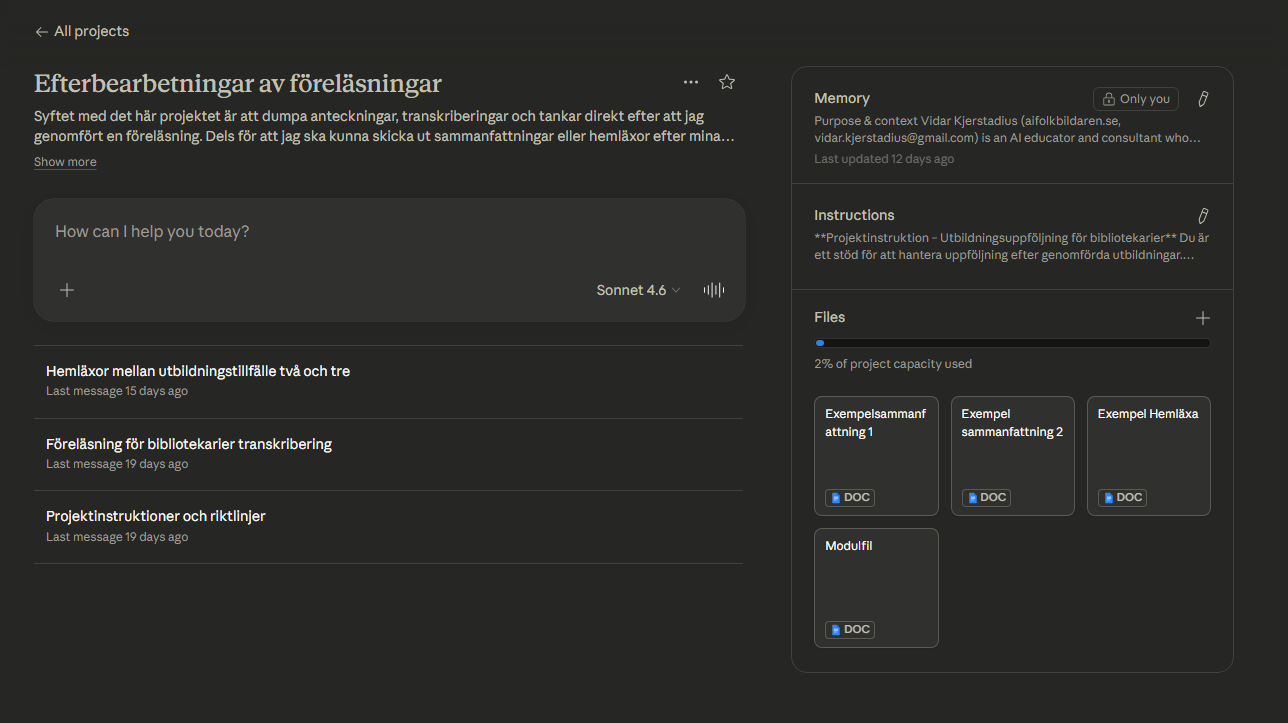Viewport: 1288px width, 723px height.
Task: Open chat Hemläxor mellan utbildningstillfälle två och tre
Action: tap(198, 371)
